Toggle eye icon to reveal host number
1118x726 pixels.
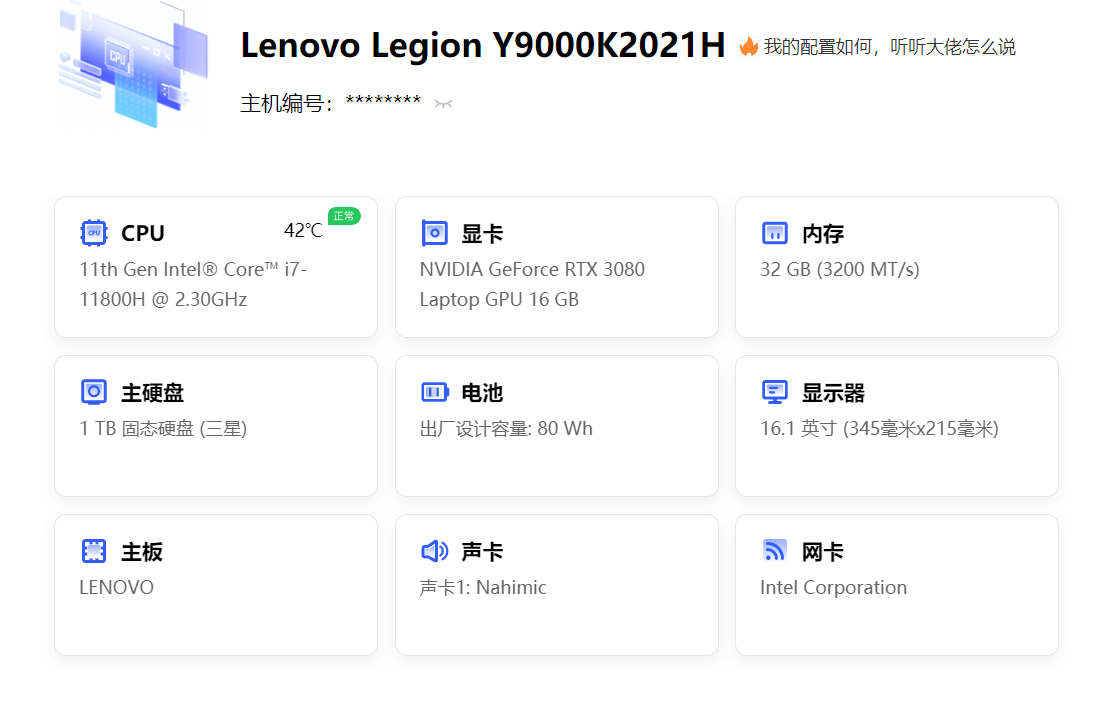443,104
